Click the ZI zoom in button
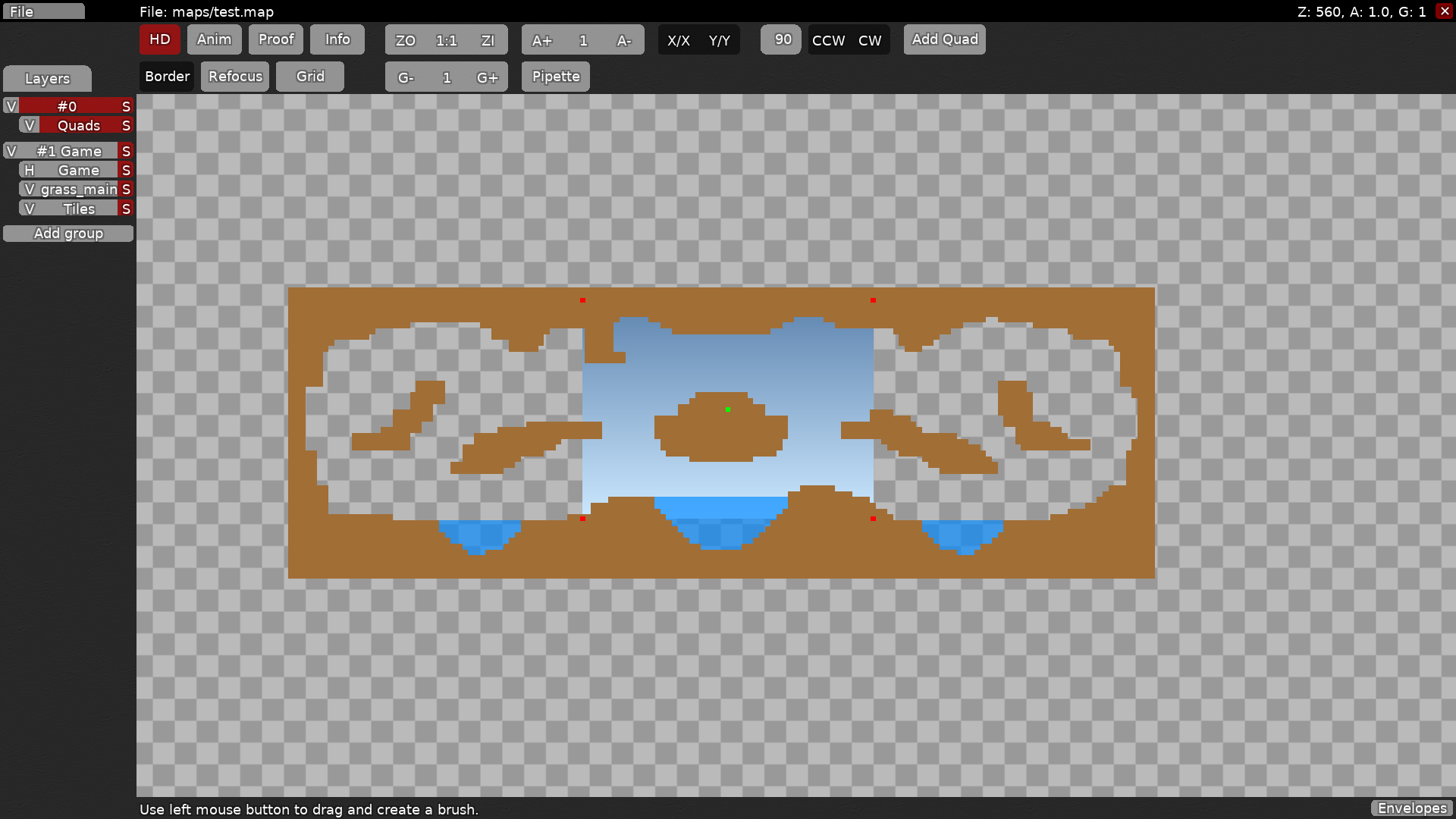The height and width of the screenshot is (819, 1456). click(x=488, y=40)
